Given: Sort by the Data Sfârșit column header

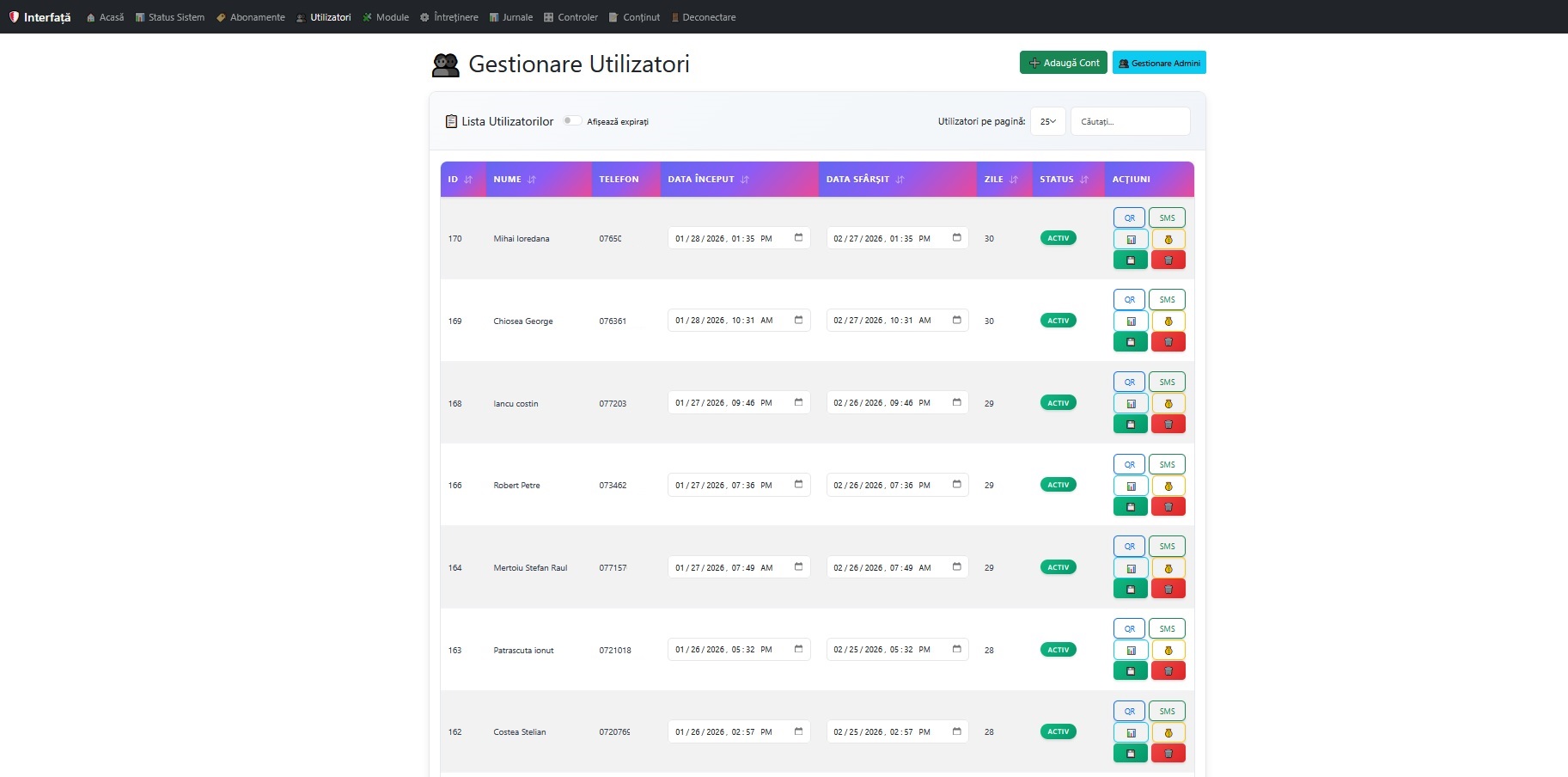Looking at the screenshot, I should coord(864,180).
